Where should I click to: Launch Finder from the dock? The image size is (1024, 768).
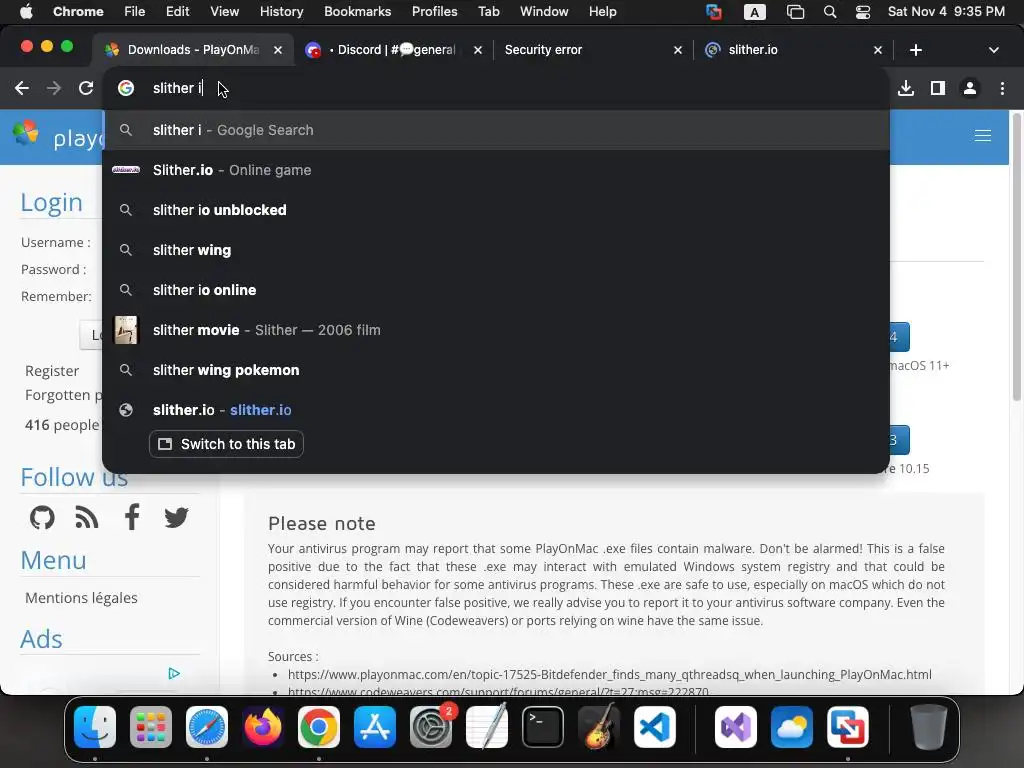coord(95,727)
